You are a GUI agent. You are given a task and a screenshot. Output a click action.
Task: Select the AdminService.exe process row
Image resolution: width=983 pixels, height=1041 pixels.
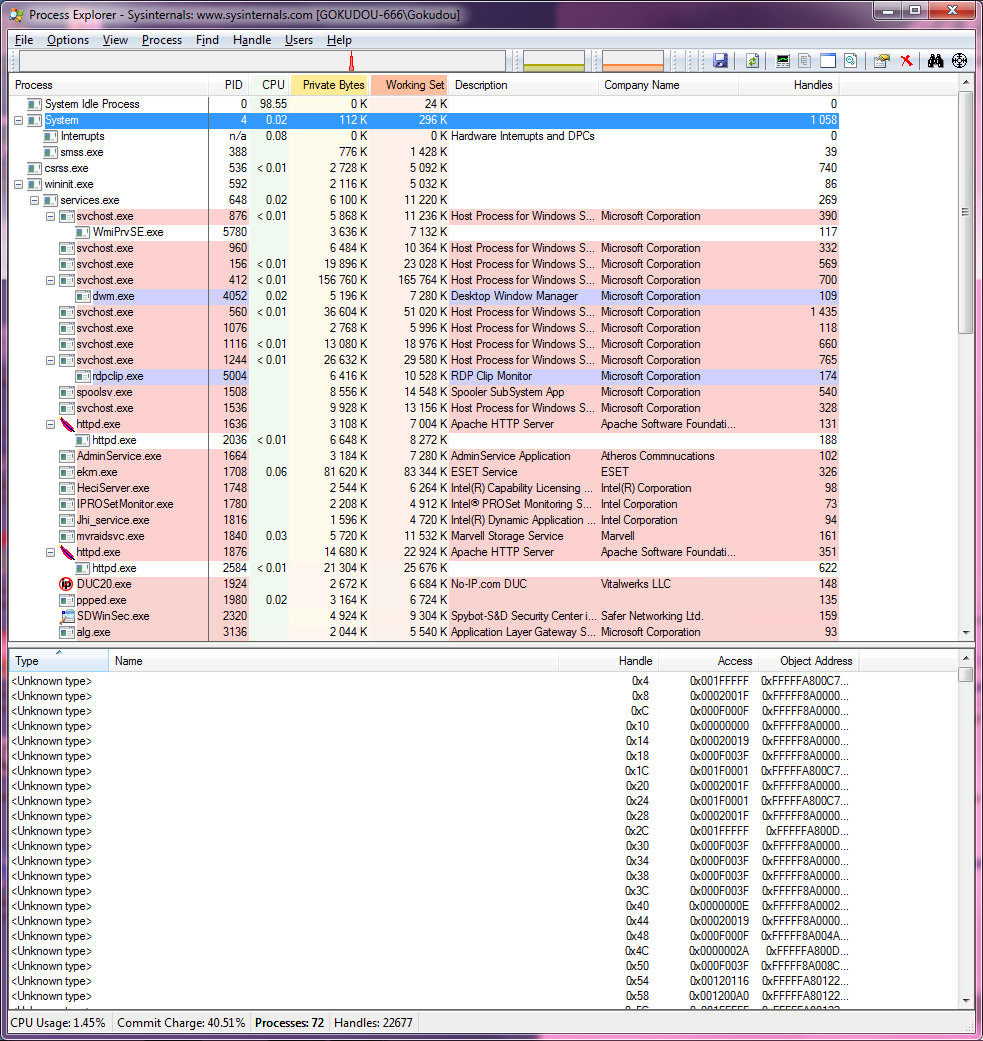click(x=424, y=456)
